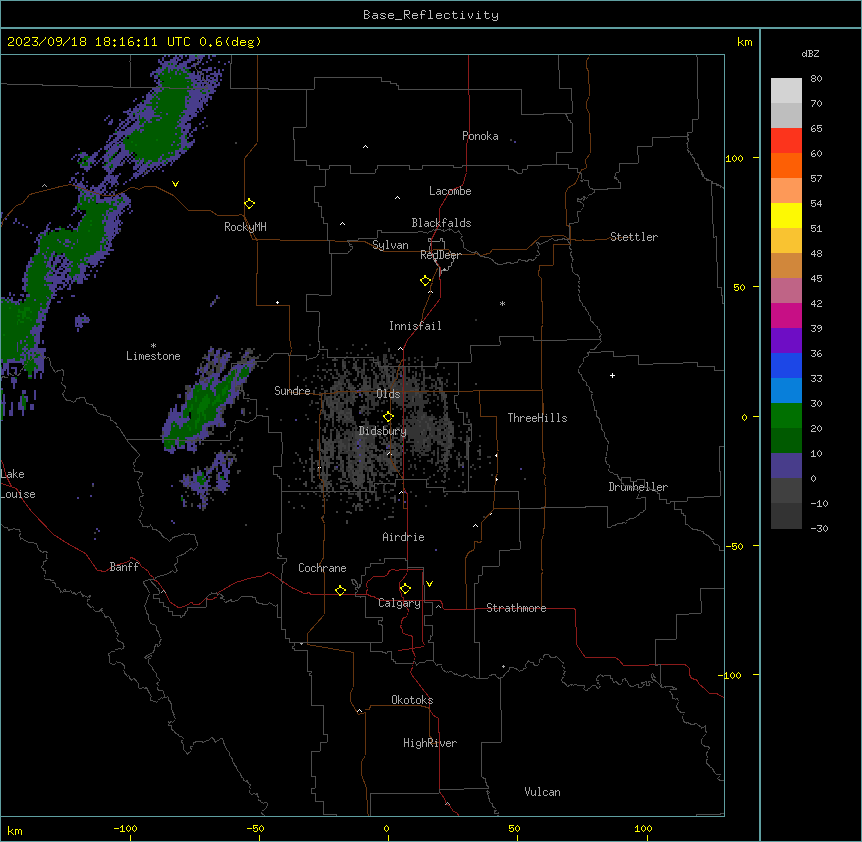Click the green echo cell west of Sundre
This screenshot has width=862, height=842.
pyautogui.click(x=209, y=401)
